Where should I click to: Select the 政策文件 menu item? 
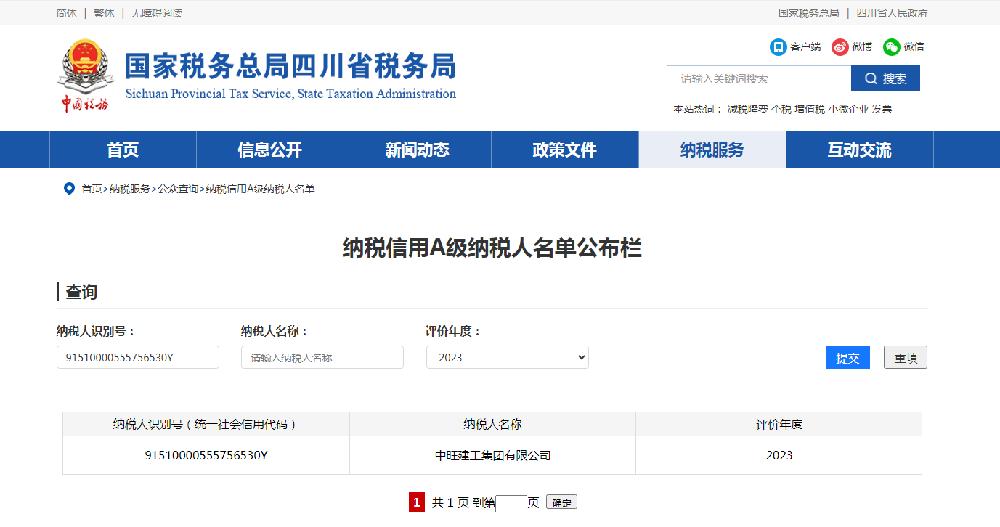[565, 150]
